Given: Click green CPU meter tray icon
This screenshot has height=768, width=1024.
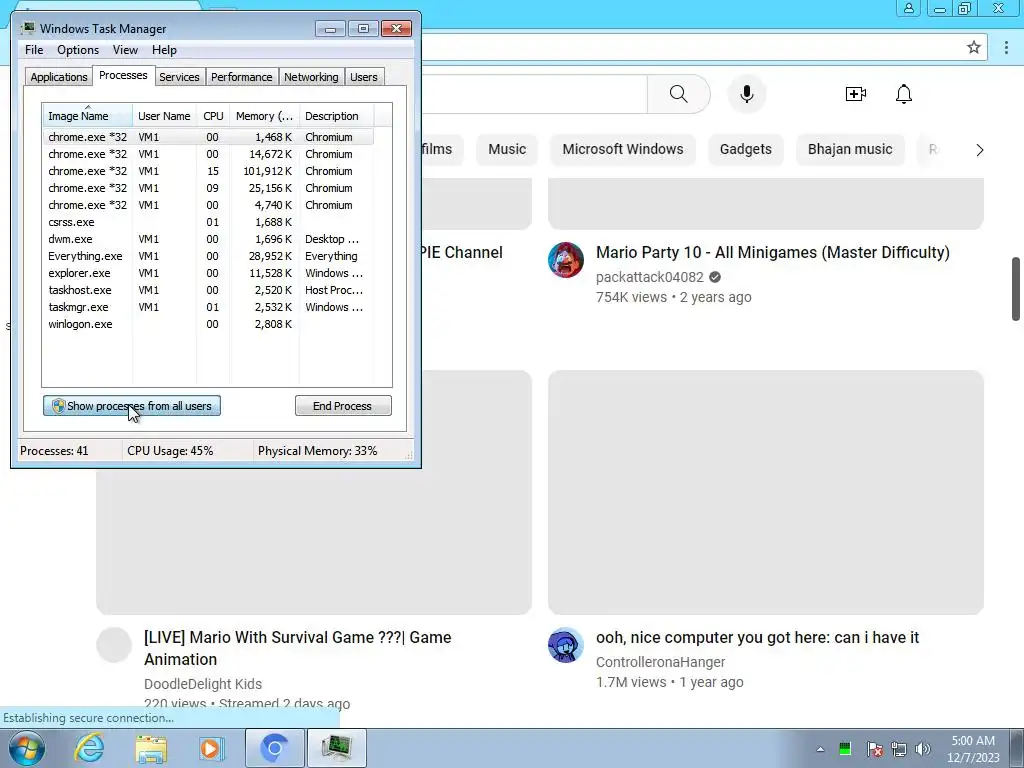Looking at the screenshot, I should click(845, 748).
